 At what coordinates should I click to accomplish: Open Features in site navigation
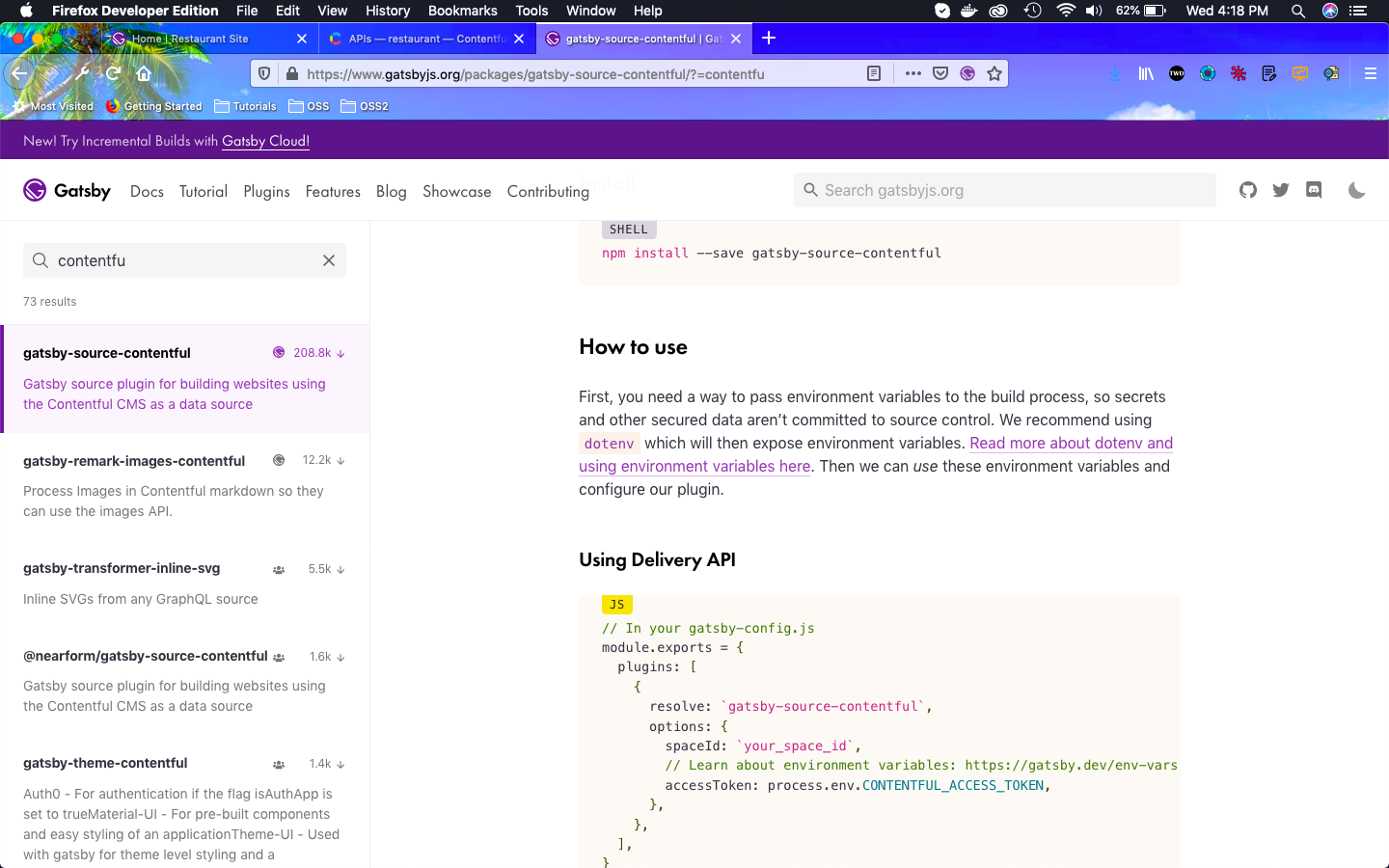[333, 191]
